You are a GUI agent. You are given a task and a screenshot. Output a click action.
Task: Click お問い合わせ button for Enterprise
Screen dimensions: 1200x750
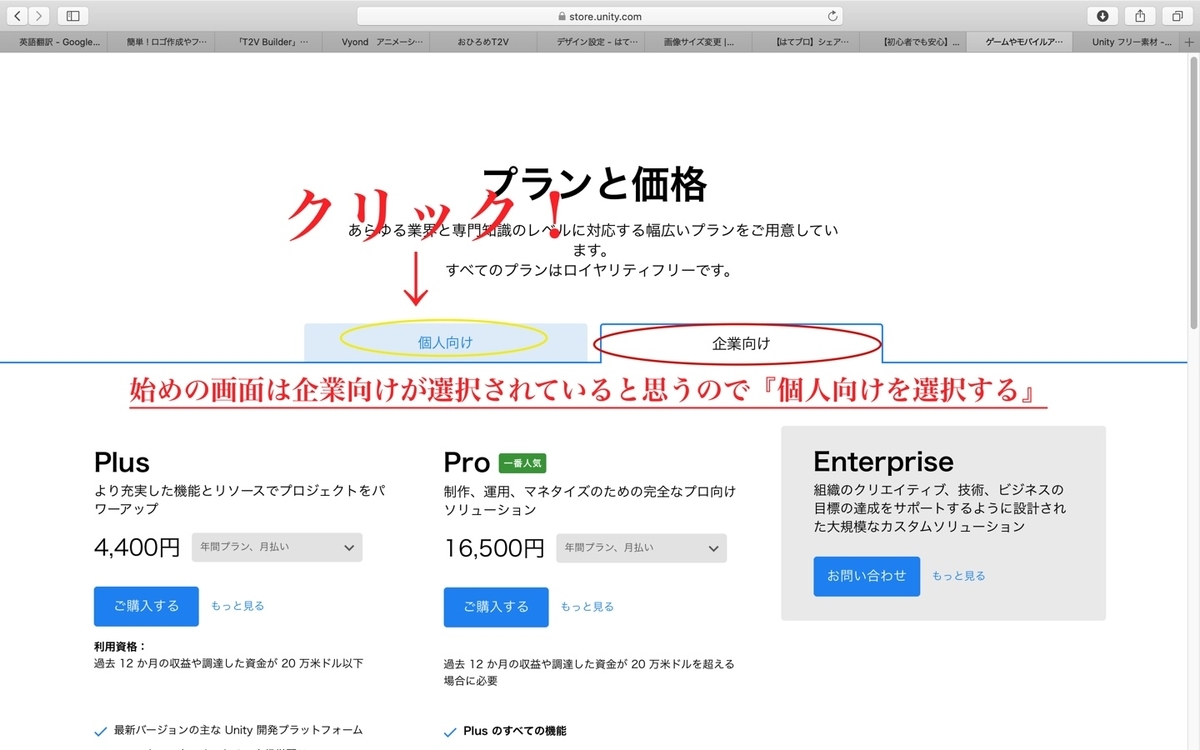point(866,576)
